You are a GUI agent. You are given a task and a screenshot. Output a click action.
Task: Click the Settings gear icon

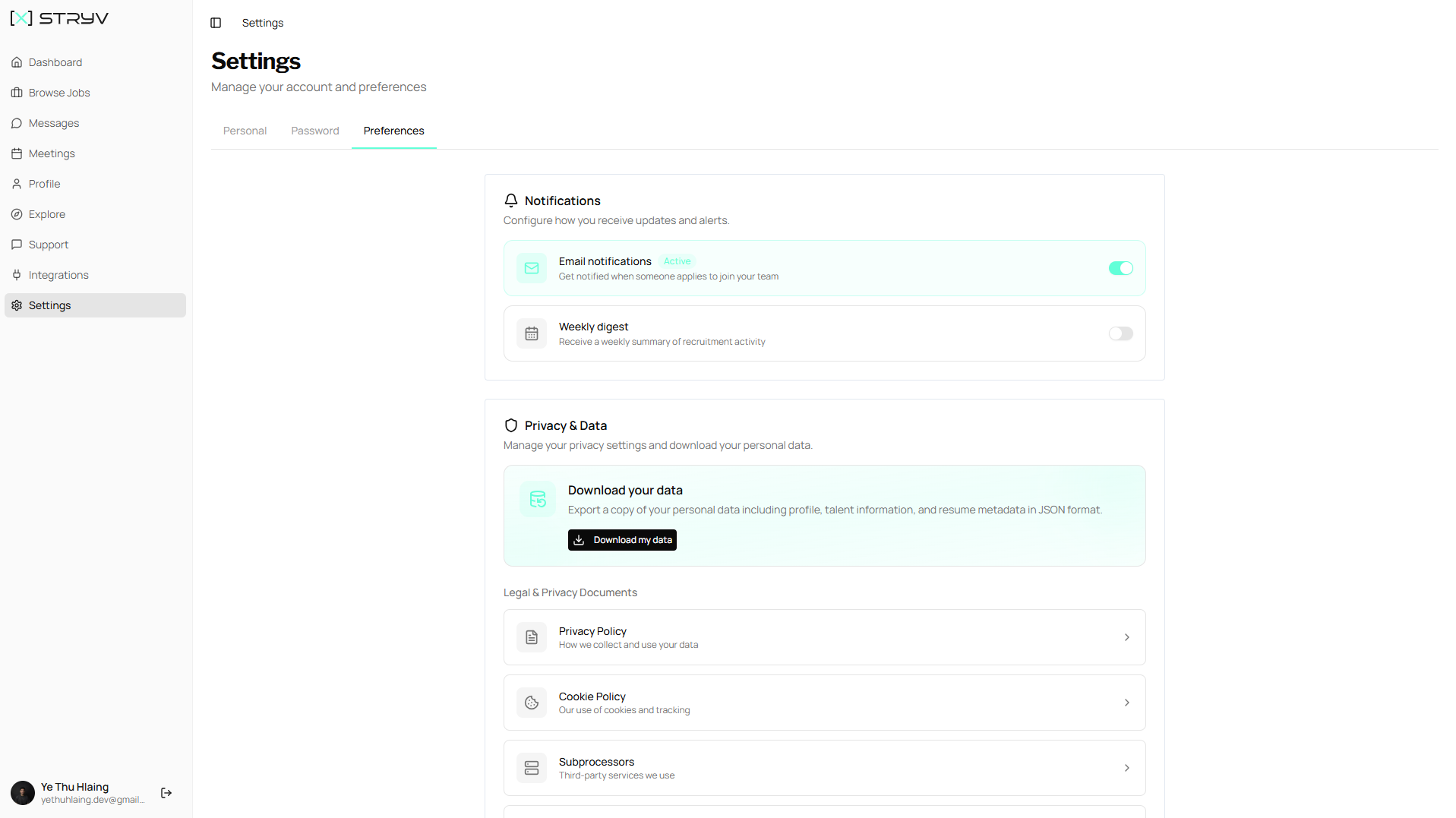pyautogui.click(x=17, y=305)
